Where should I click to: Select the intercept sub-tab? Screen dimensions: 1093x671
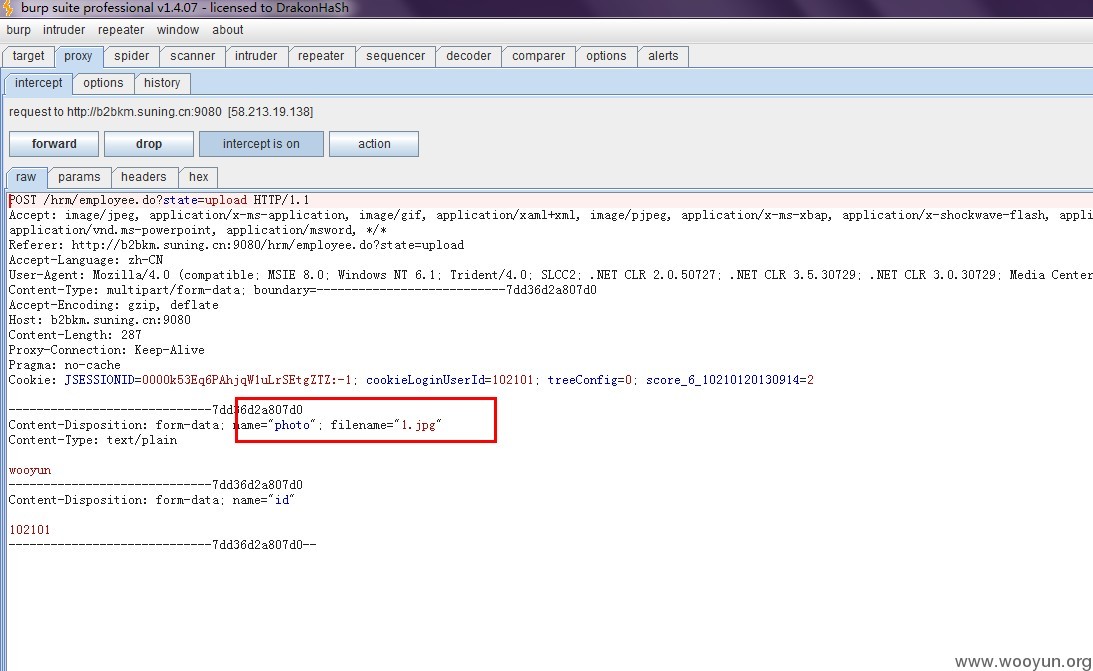tap(38, 83)
